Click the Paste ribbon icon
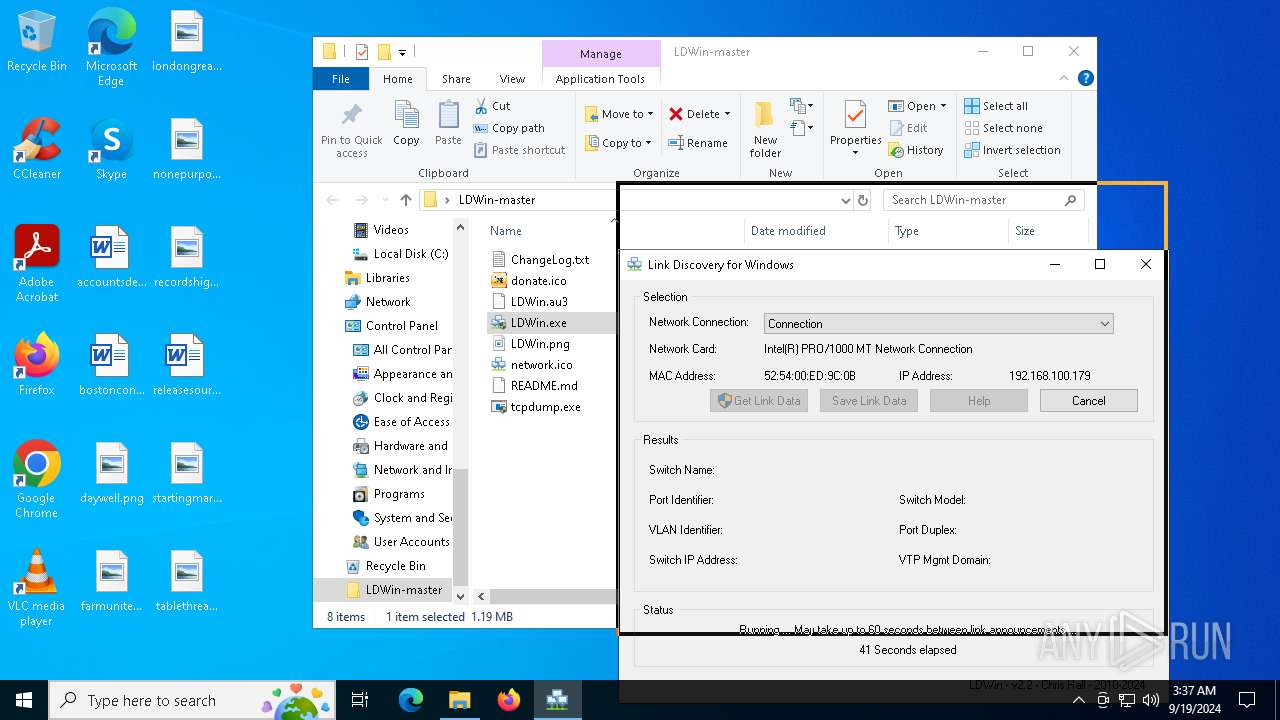 [448, 124]
